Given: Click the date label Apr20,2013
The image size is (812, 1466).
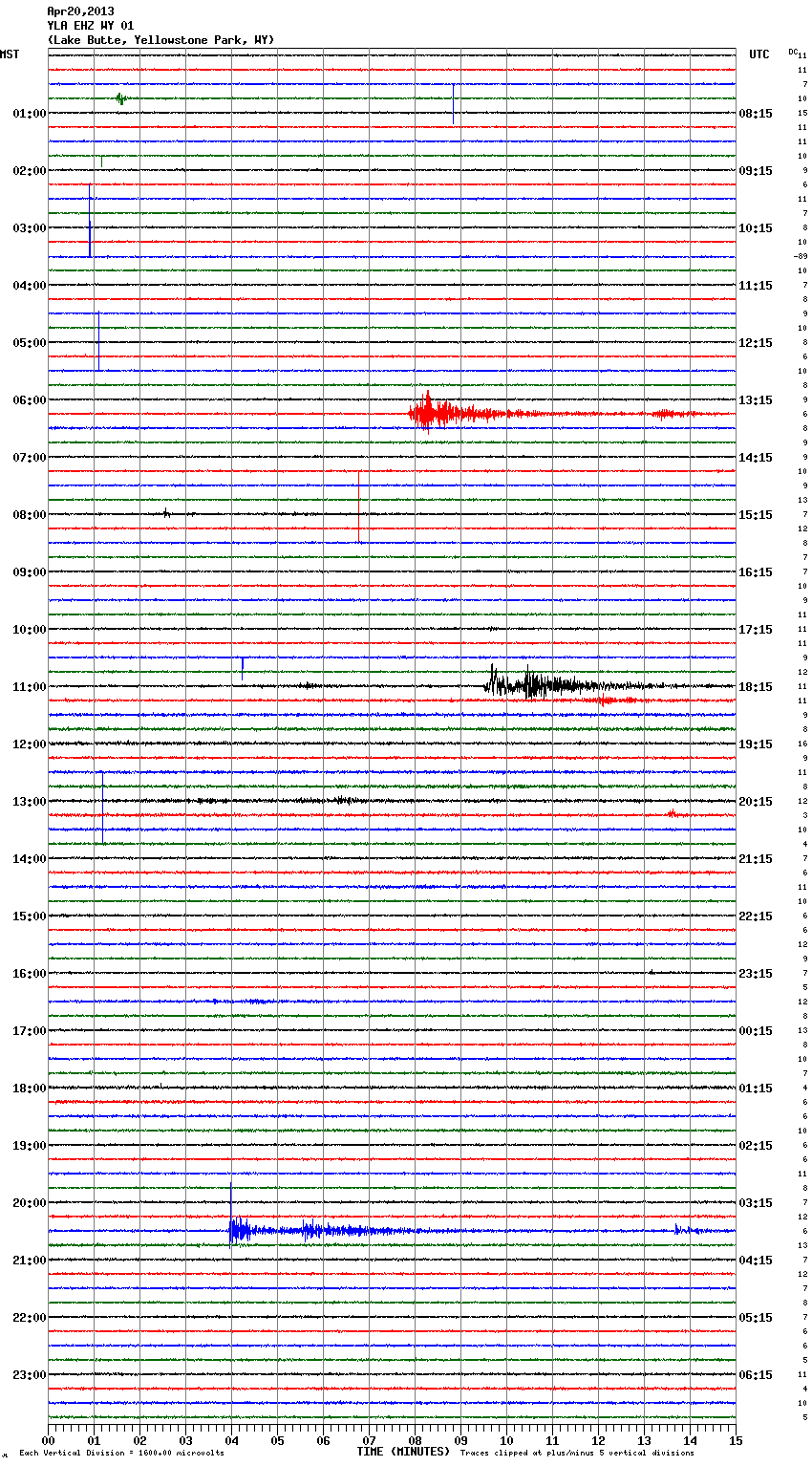Looking at the screenshot, I should tap(80, 11).
